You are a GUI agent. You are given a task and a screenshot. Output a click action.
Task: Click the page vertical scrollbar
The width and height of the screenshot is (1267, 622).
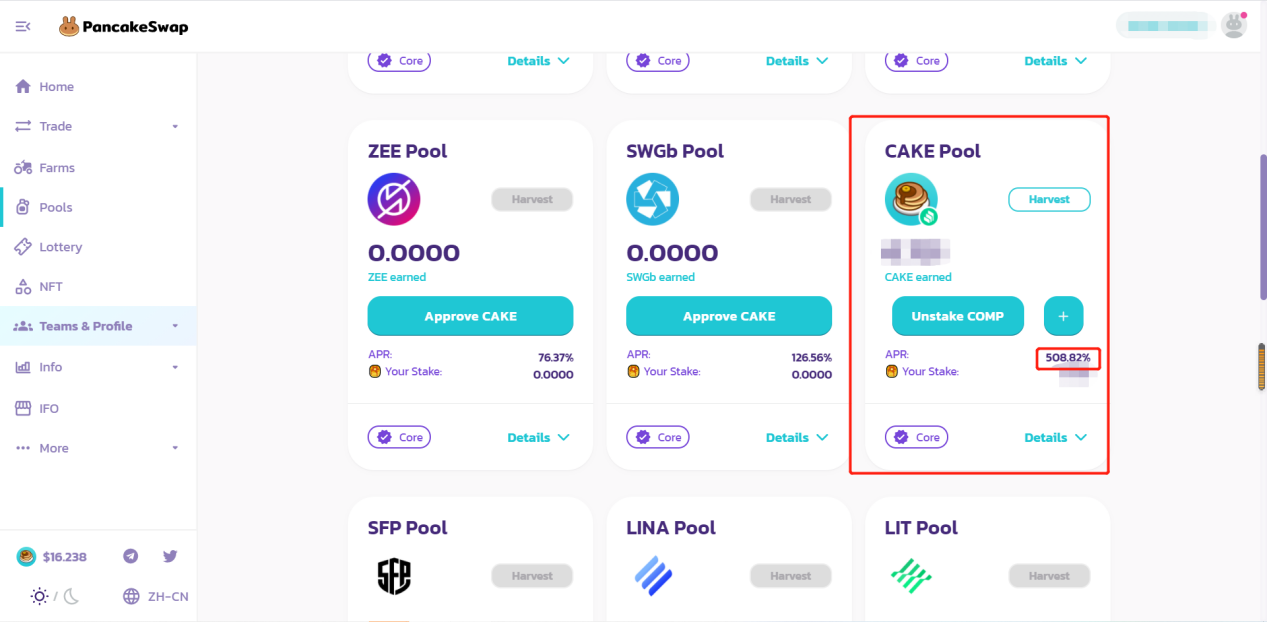[1262, 230]
